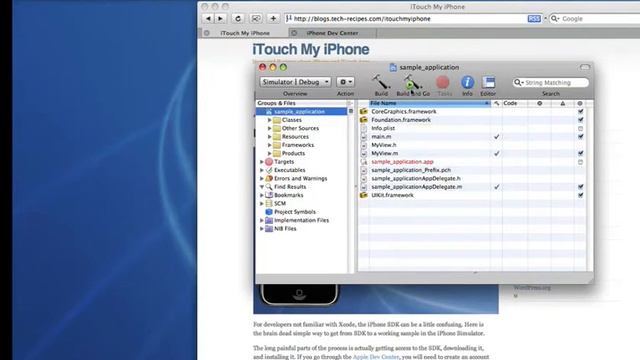
Task: Expand the Frameworks folder
Action: click(x=270, y=145)
